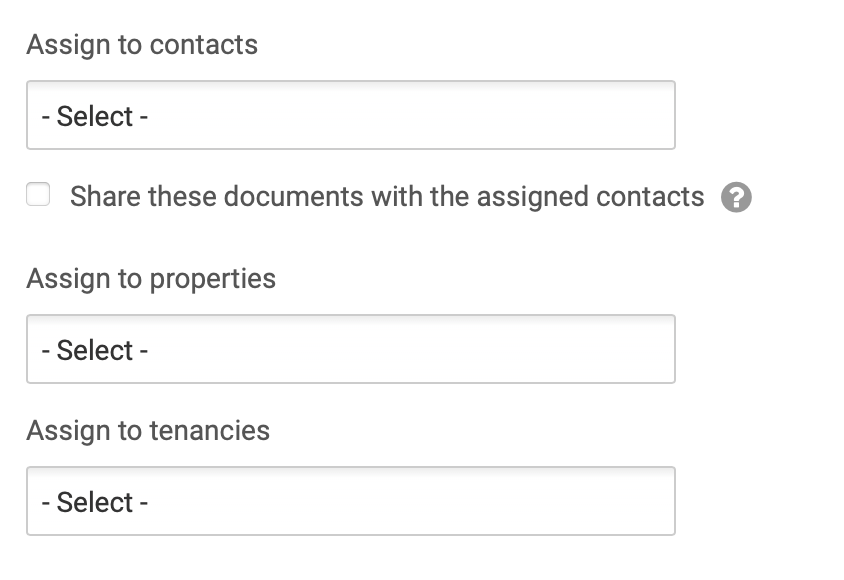Click the help question mark icon
The height and width of the screenshot is (580, 844).
pyautogui.click(x=736, y=197)
